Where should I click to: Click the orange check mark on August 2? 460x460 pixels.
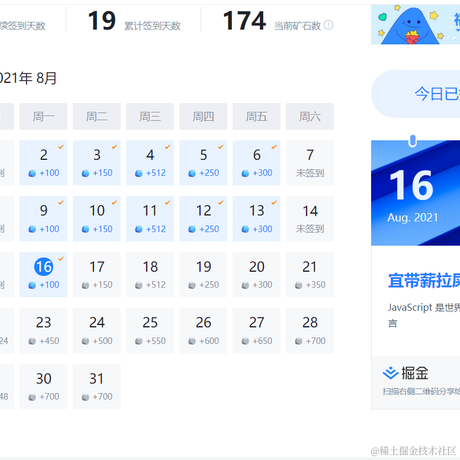[61, 147]
